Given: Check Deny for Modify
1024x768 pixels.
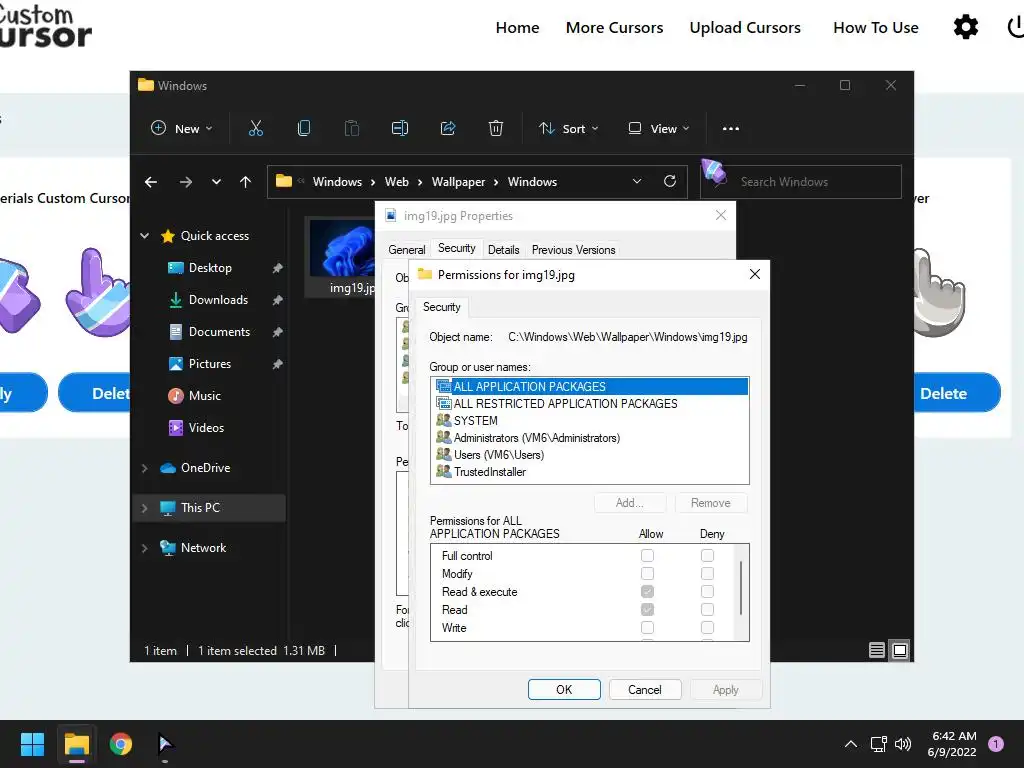Looking at the screenshot, I should [707, 573].
